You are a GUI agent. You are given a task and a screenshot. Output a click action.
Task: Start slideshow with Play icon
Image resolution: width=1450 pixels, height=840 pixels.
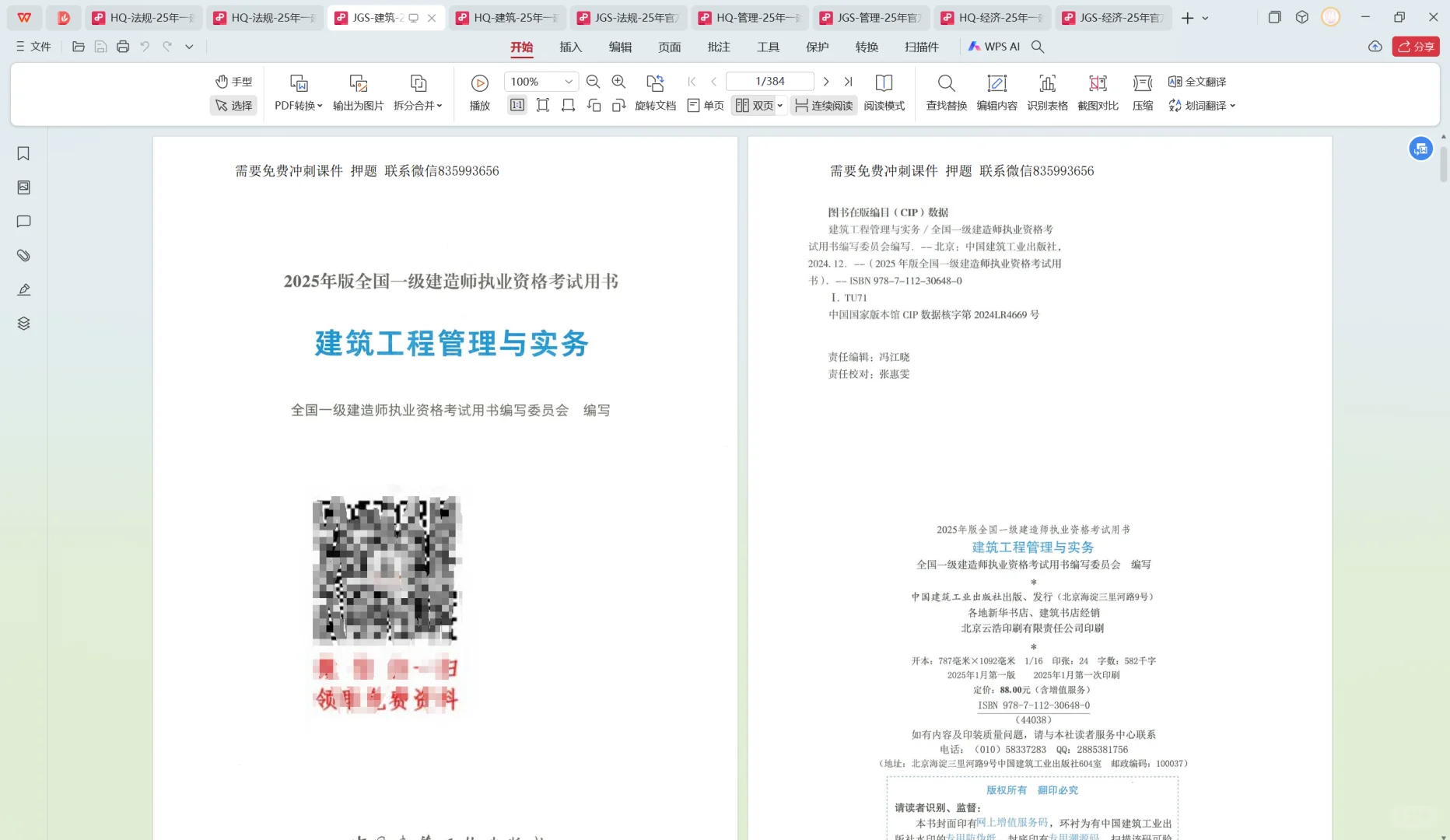(480, 83)
